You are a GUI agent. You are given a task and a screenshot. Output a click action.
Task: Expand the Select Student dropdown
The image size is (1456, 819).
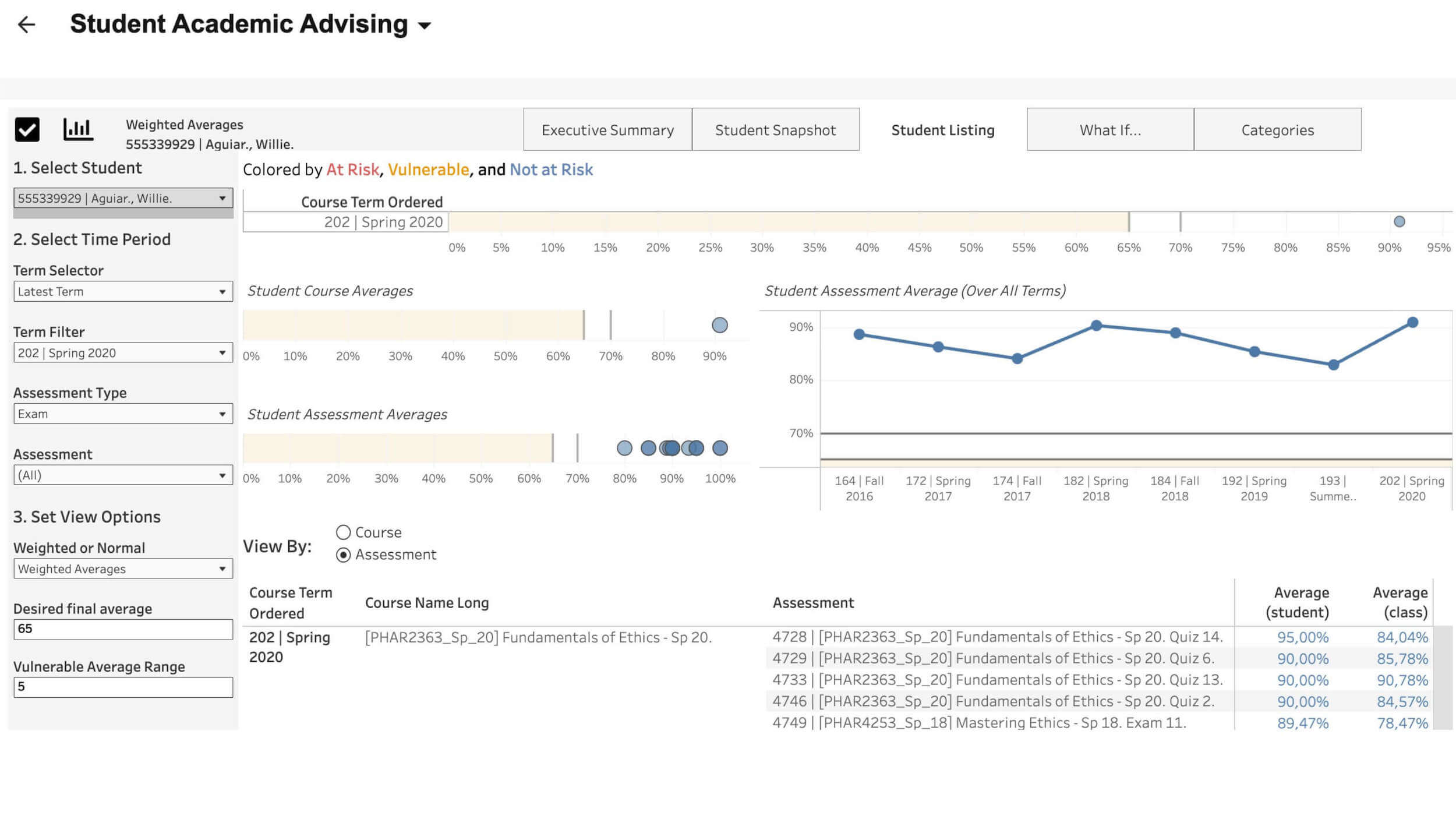pos(123,198)
